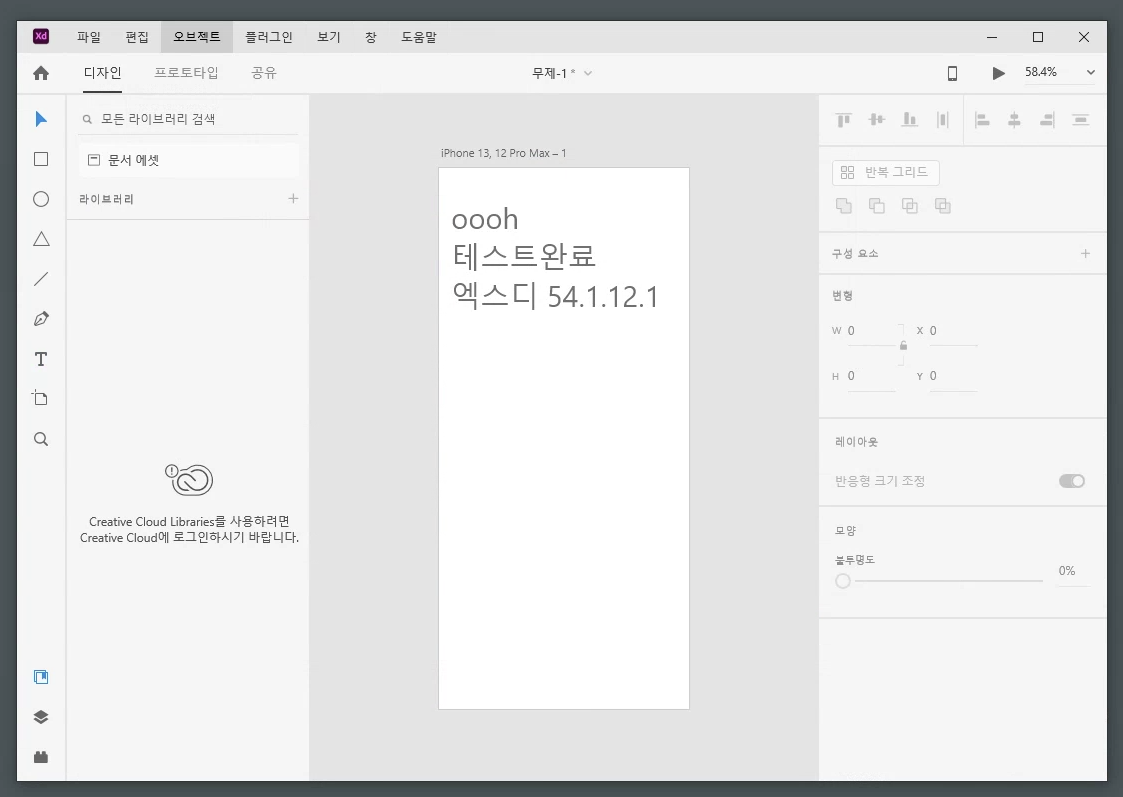Select the Pen tool

[x=41, y=319]
